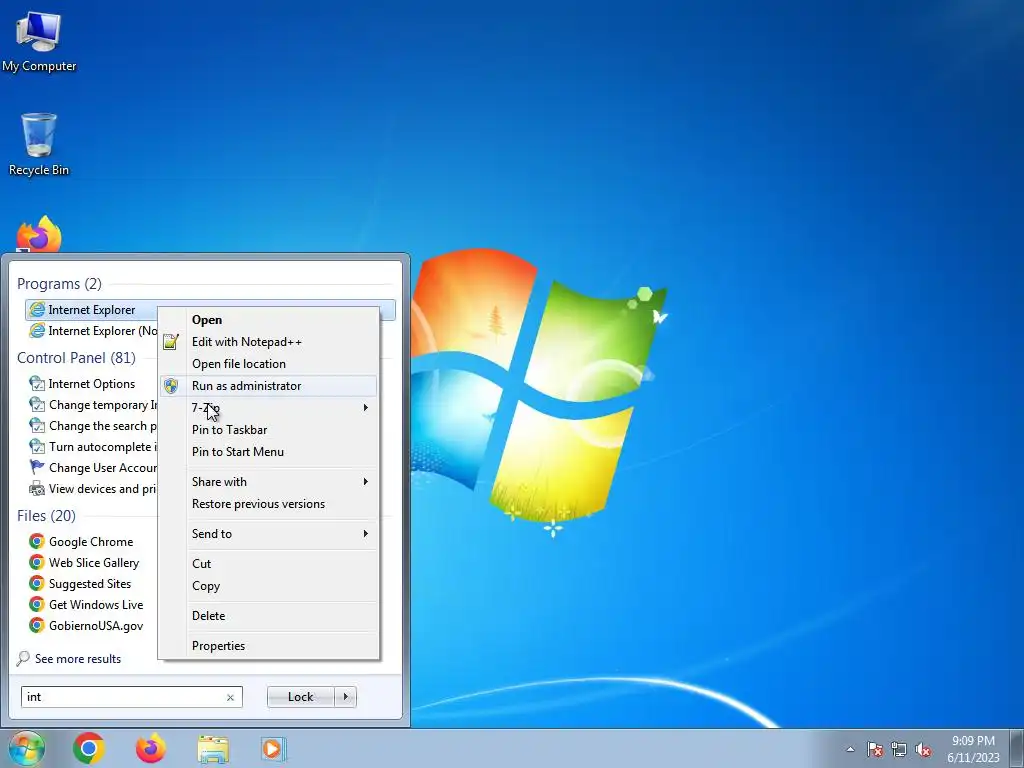Image resolution: width=1024 pixels, height=768 pixels.
Task: Choose Pin to Start Menu
Action: [268, 451]
